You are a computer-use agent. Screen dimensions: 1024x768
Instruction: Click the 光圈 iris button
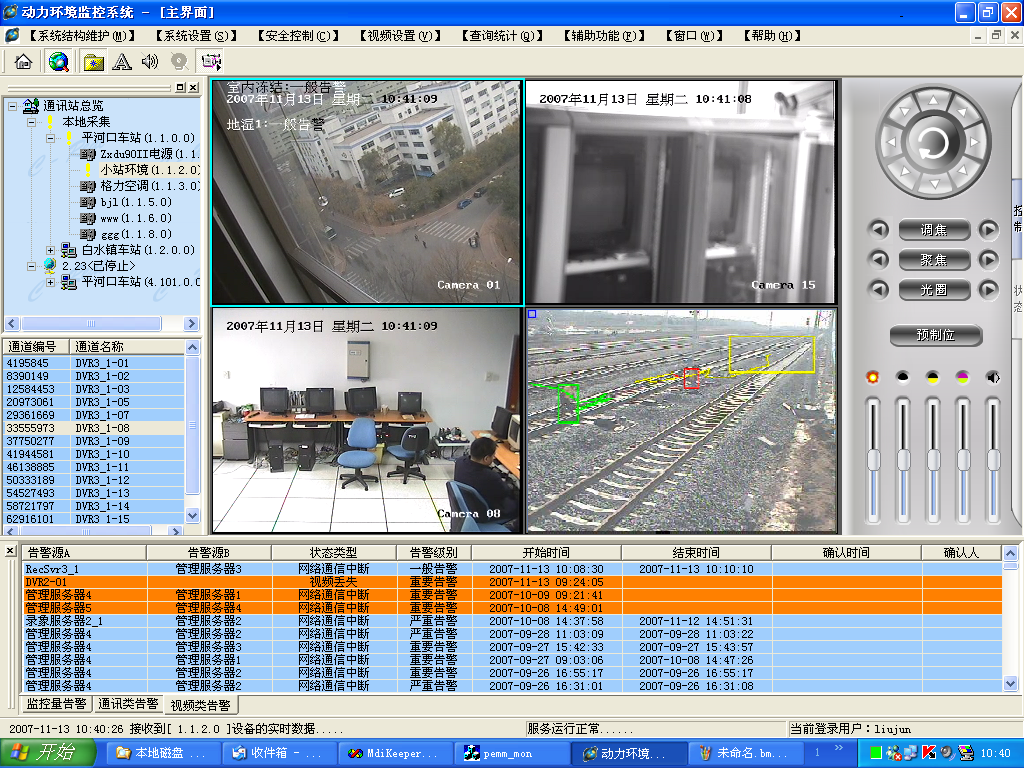coord(934,290)
